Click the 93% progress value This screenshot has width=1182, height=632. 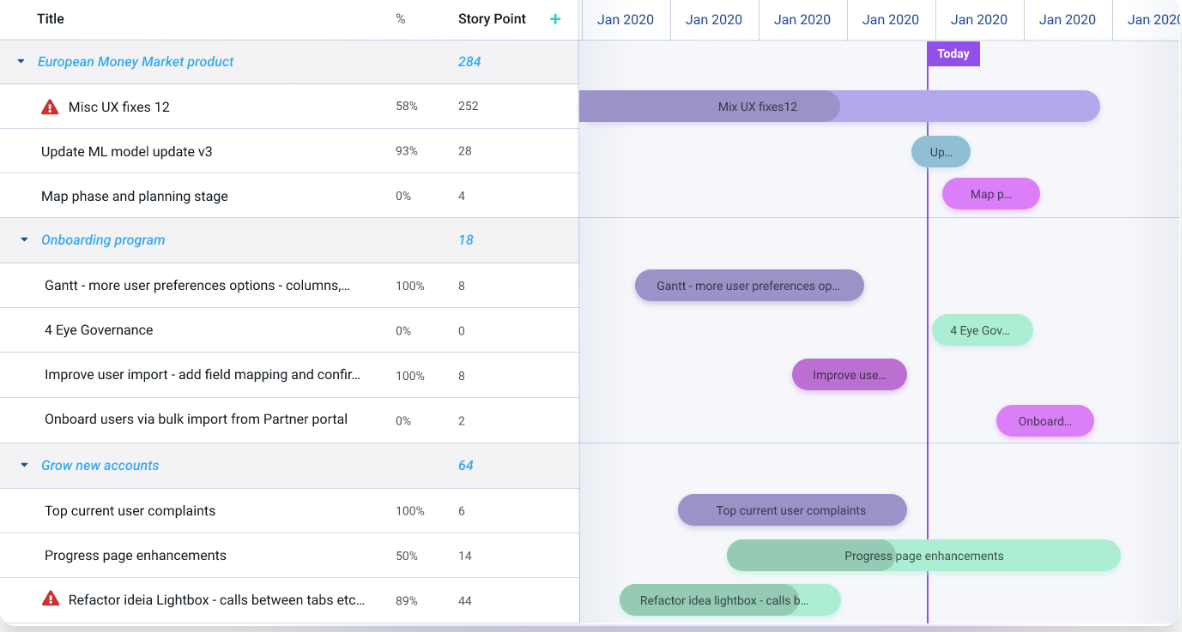tap(406, 151)
